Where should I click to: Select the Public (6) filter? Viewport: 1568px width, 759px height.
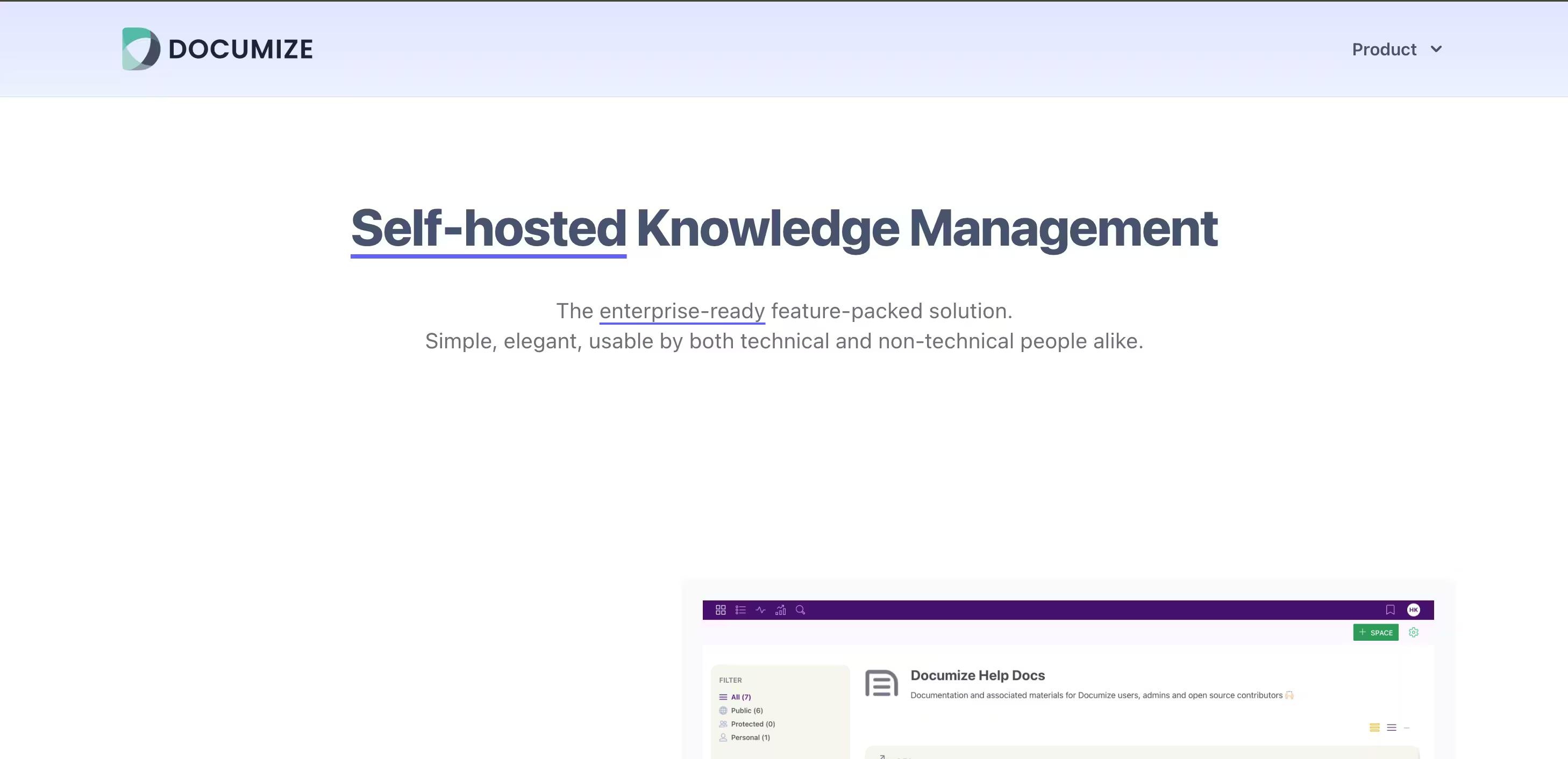coord(747,711)
